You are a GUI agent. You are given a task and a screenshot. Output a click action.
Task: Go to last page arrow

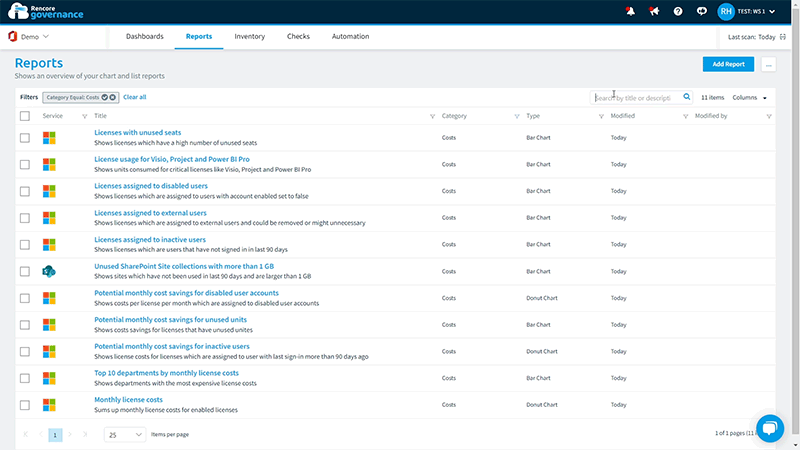[85, 434]
